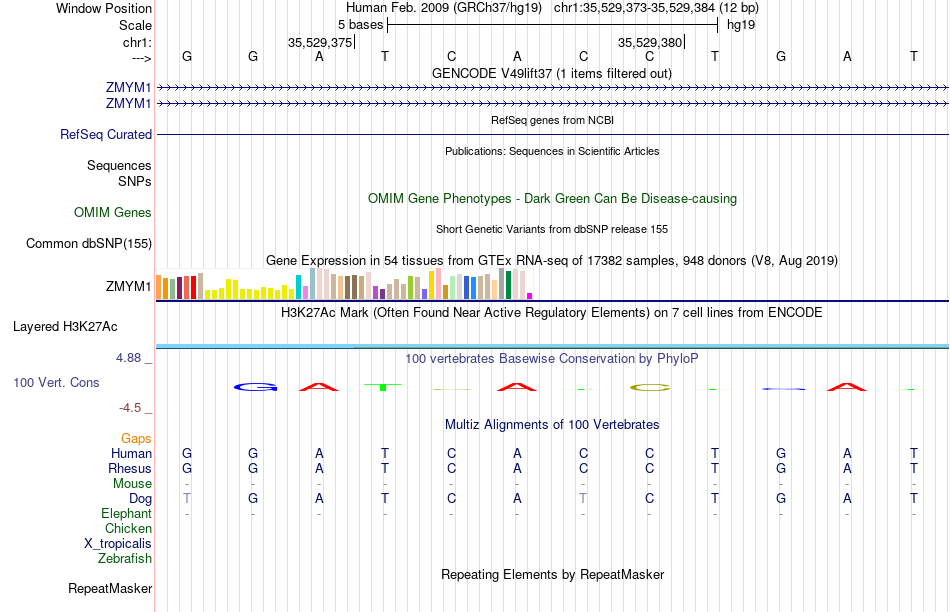This screenshot has width=950, height=612.
Task: Click 'Publications: Sequences in Scientific Articles' title
Action: click(x=552, y=151)
